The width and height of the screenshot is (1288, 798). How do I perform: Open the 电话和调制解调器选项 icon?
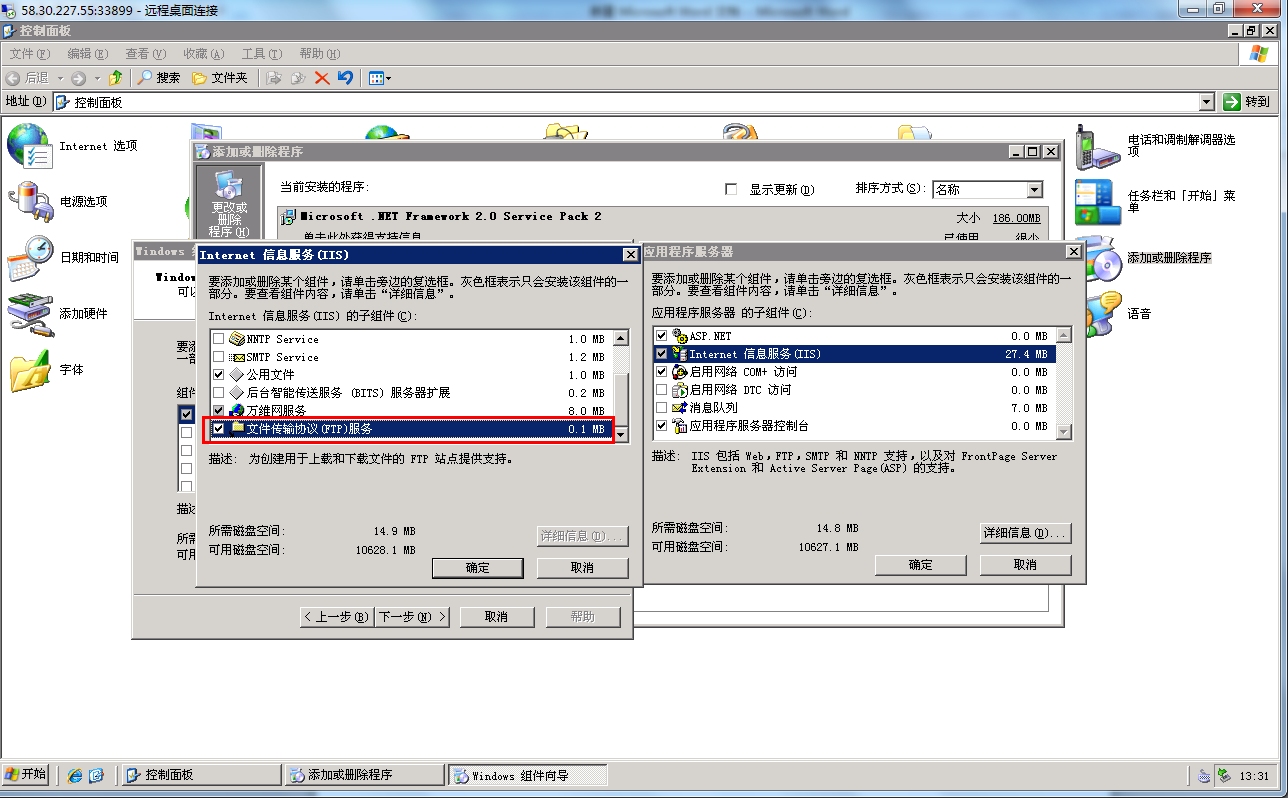(1097, 147)
